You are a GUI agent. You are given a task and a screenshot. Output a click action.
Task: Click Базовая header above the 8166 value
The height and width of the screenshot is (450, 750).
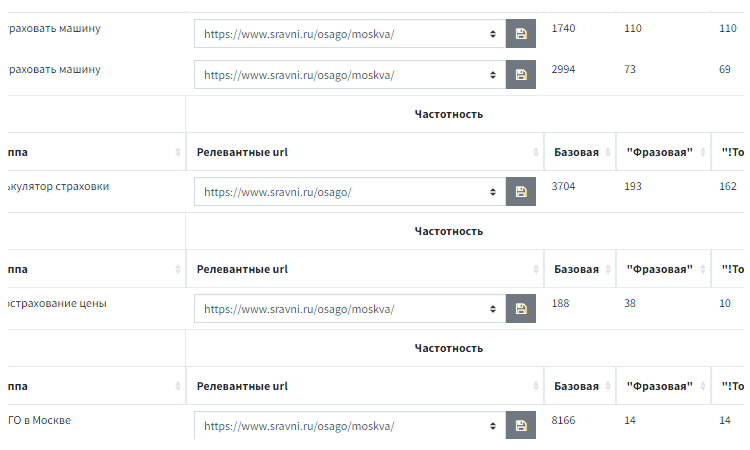click(576, 386)
